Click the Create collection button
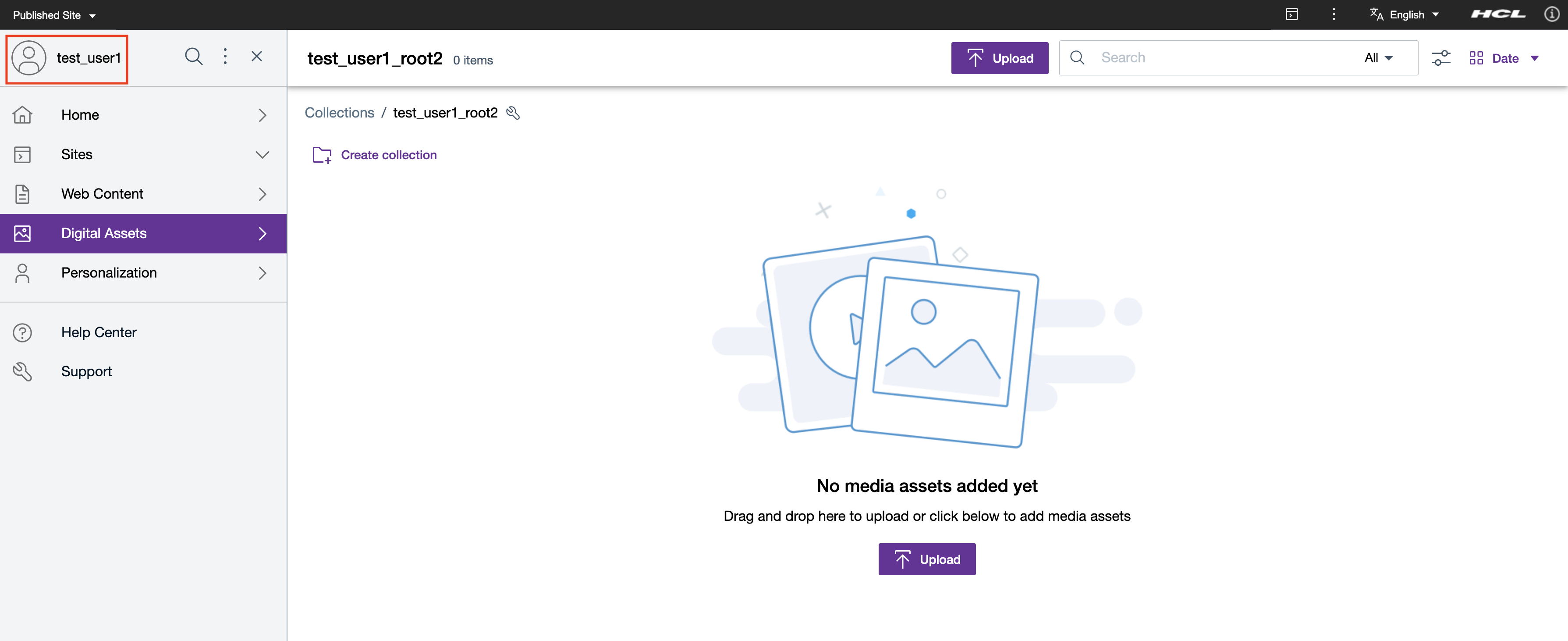 [x=375, y=154]
